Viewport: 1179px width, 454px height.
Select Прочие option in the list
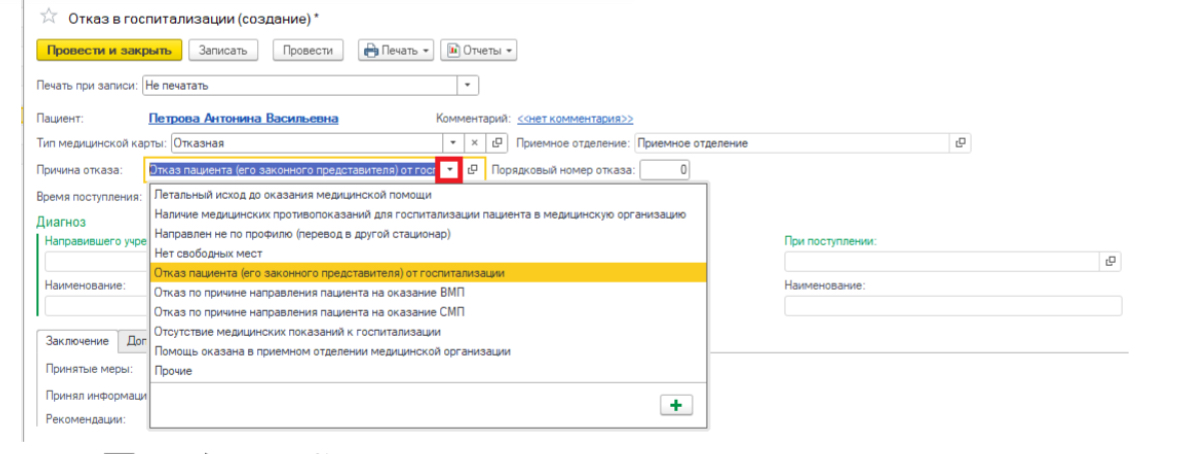pos(429,371)
